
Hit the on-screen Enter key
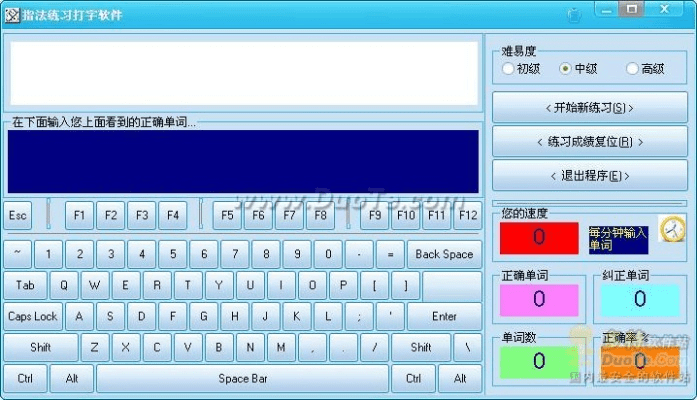pyautogui.click(x=444, y=316)
